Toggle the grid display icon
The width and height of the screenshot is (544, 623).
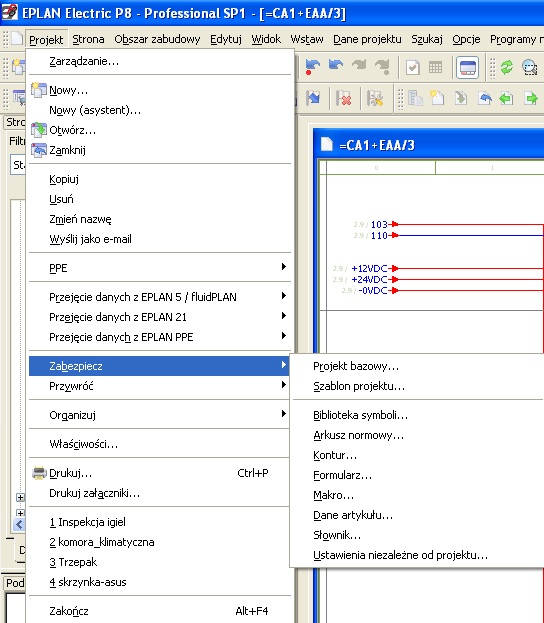coord(436,68)
